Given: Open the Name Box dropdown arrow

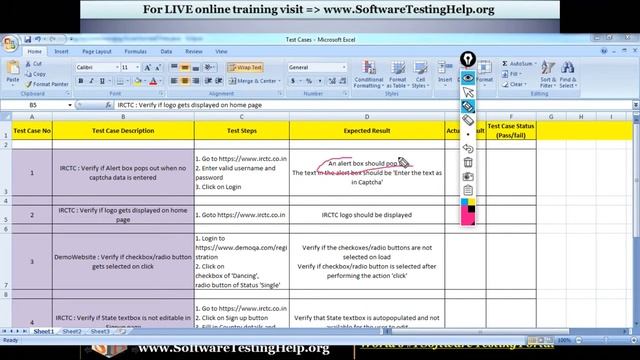Looking at the screenshot, I should pyautogui.click(x=70, y=105).
